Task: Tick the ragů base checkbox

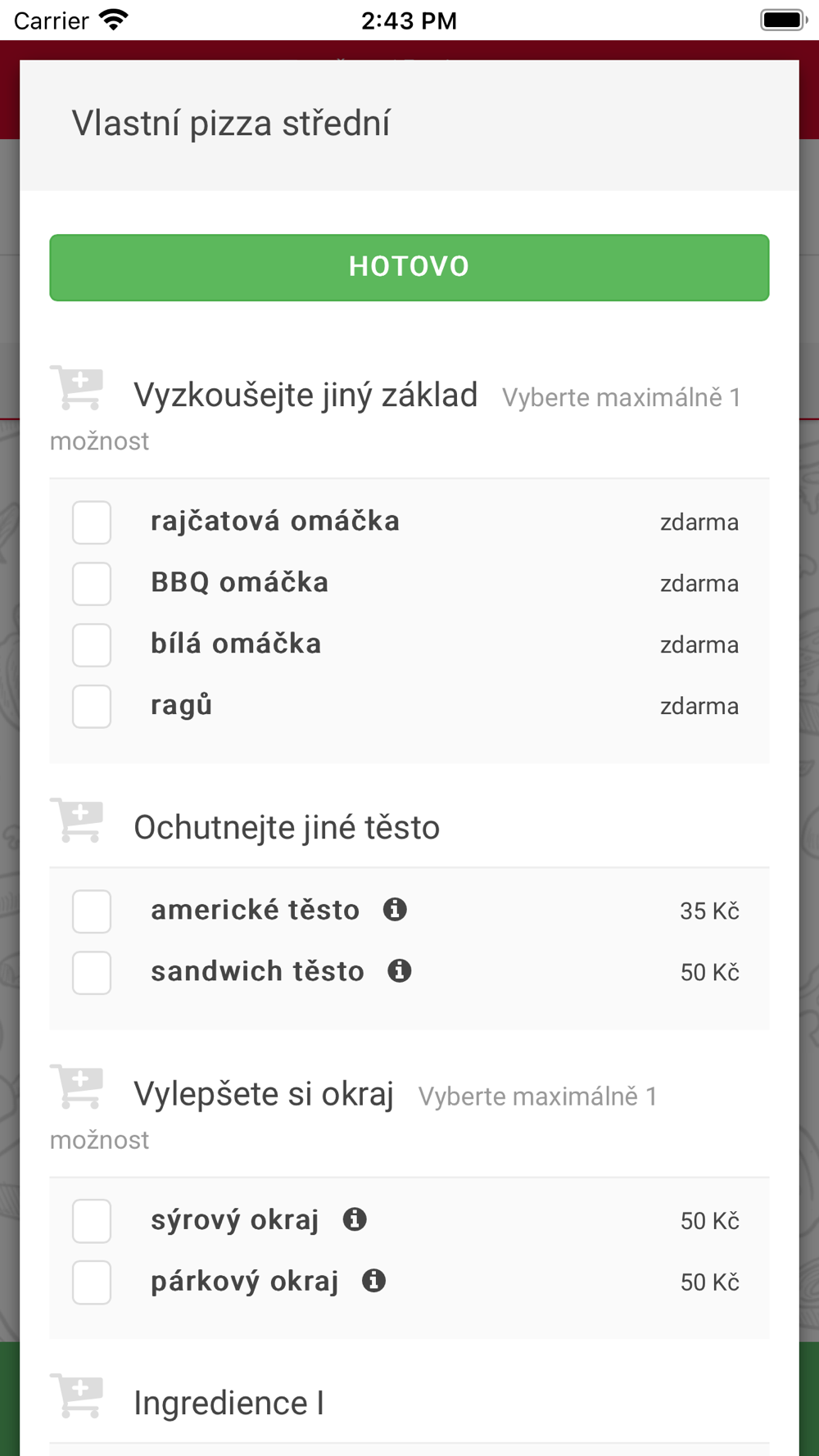Action: tap(92, 707)
